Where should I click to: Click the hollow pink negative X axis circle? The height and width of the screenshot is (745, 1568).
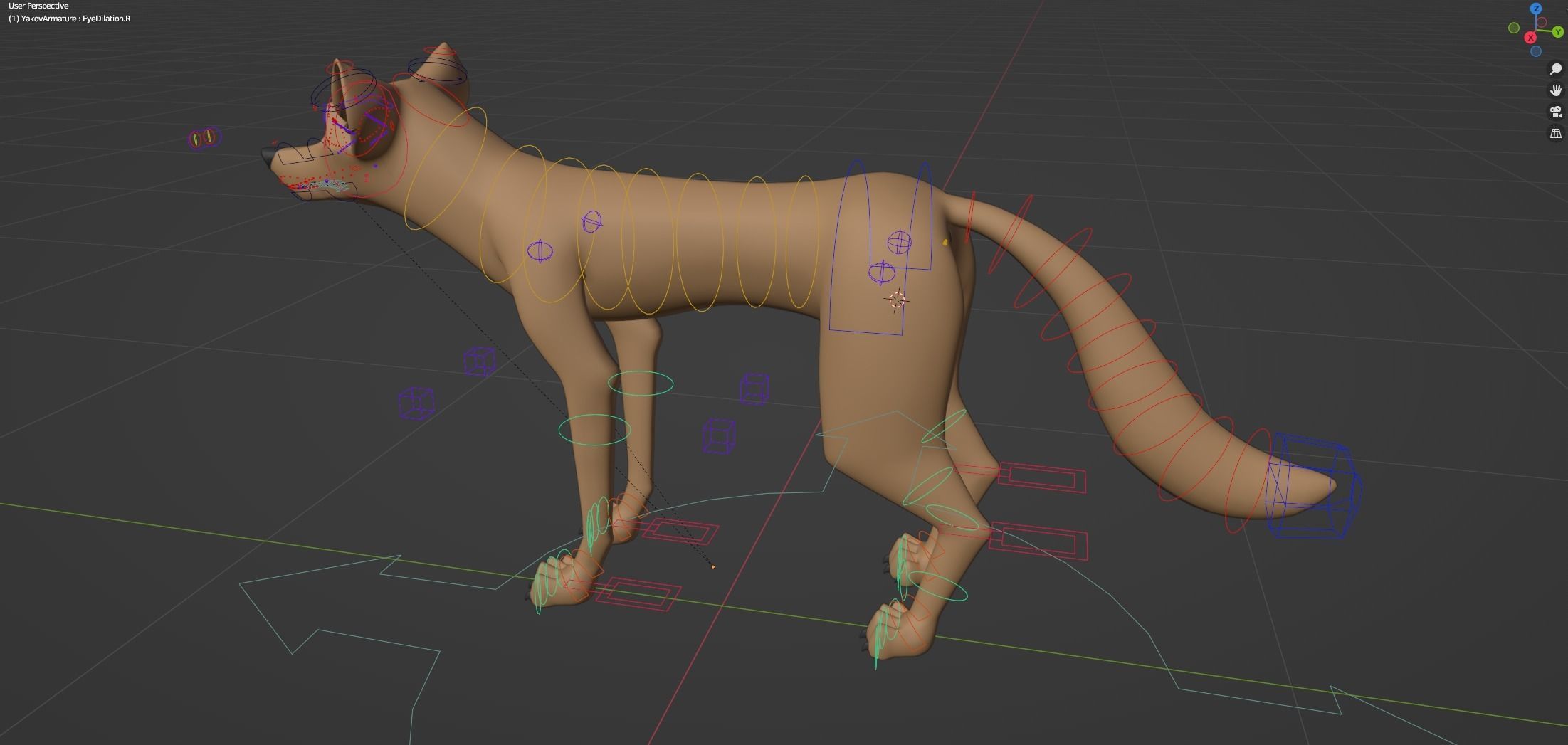coord(1542,23)
